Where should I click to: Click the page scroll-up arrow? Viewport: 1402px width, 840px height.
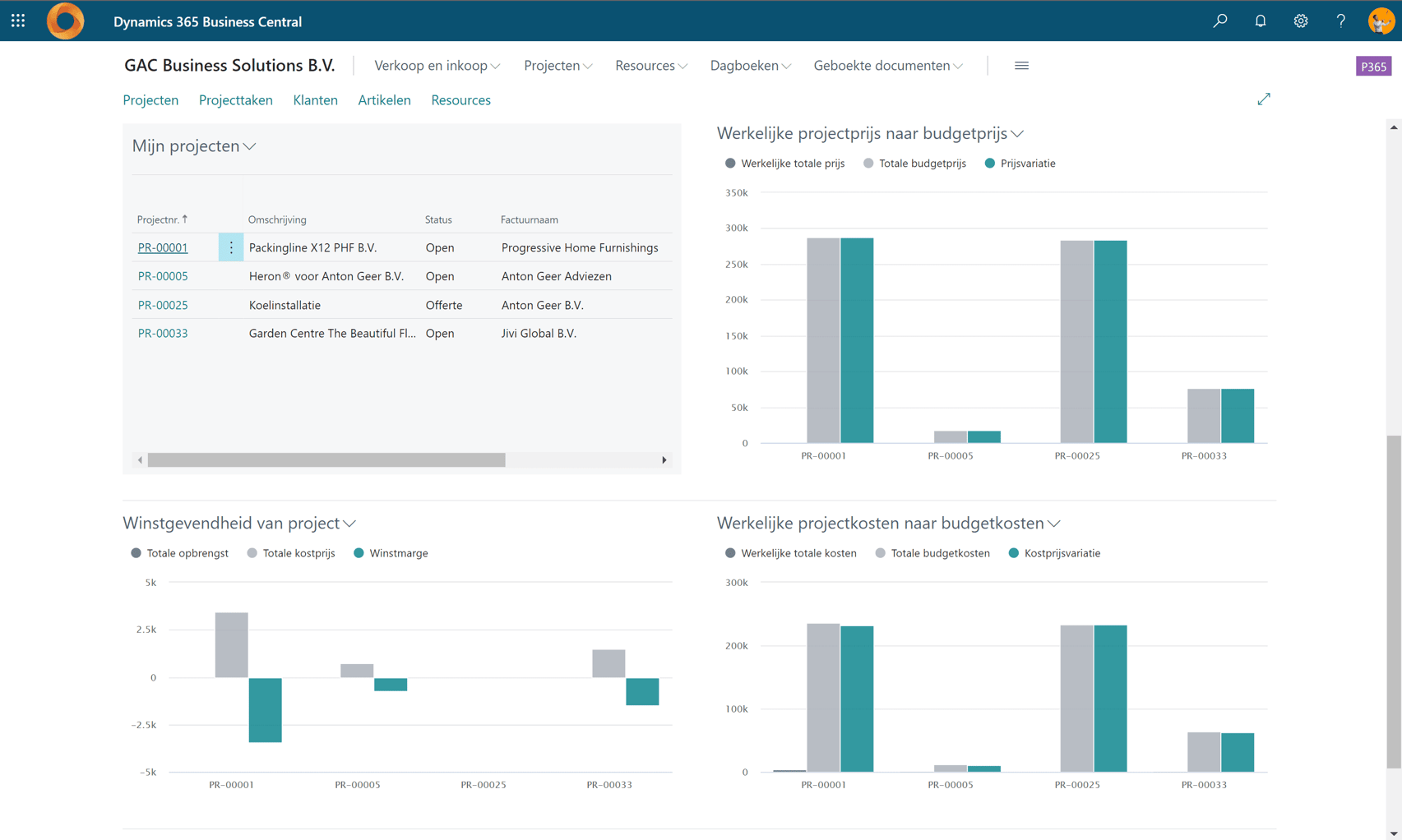tap(1393, 127)
